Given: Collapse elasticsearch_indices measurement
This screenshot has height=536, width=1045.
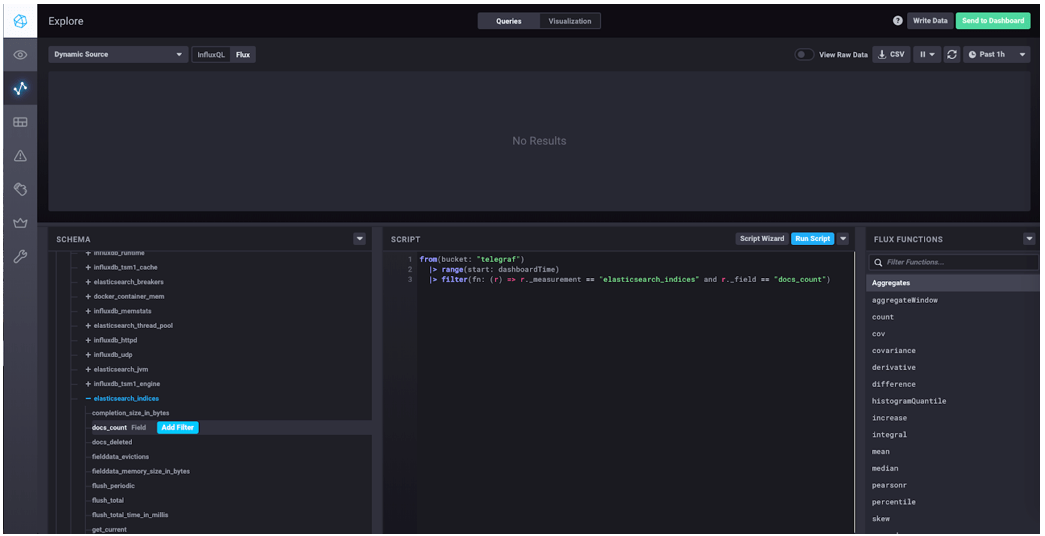Looking at the screenshot, I should coord(121,399).
